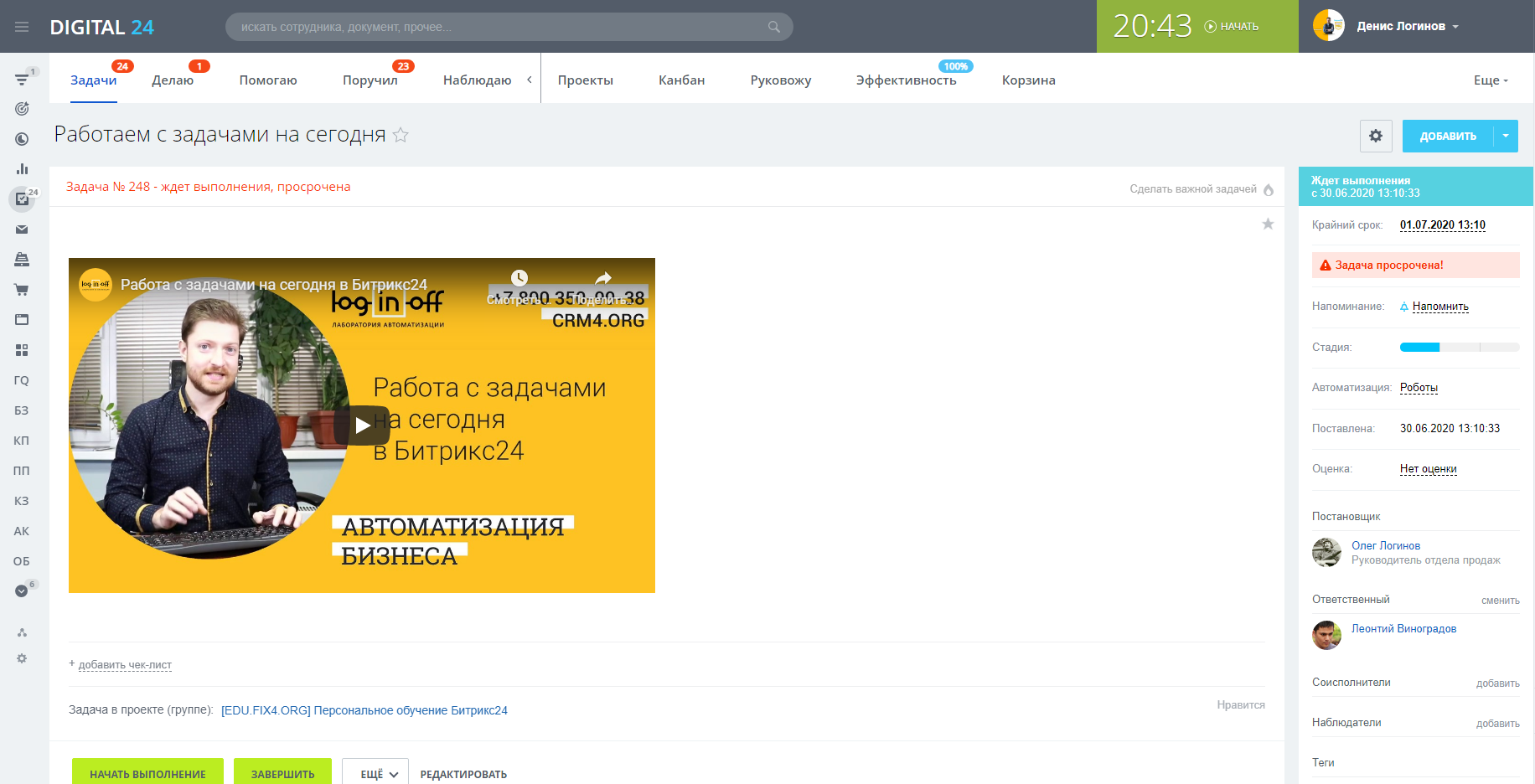The width and height of the screenshot is (1535, 784).
Task: Click добавить чек-лист link
Action: [x=125, y=665]
